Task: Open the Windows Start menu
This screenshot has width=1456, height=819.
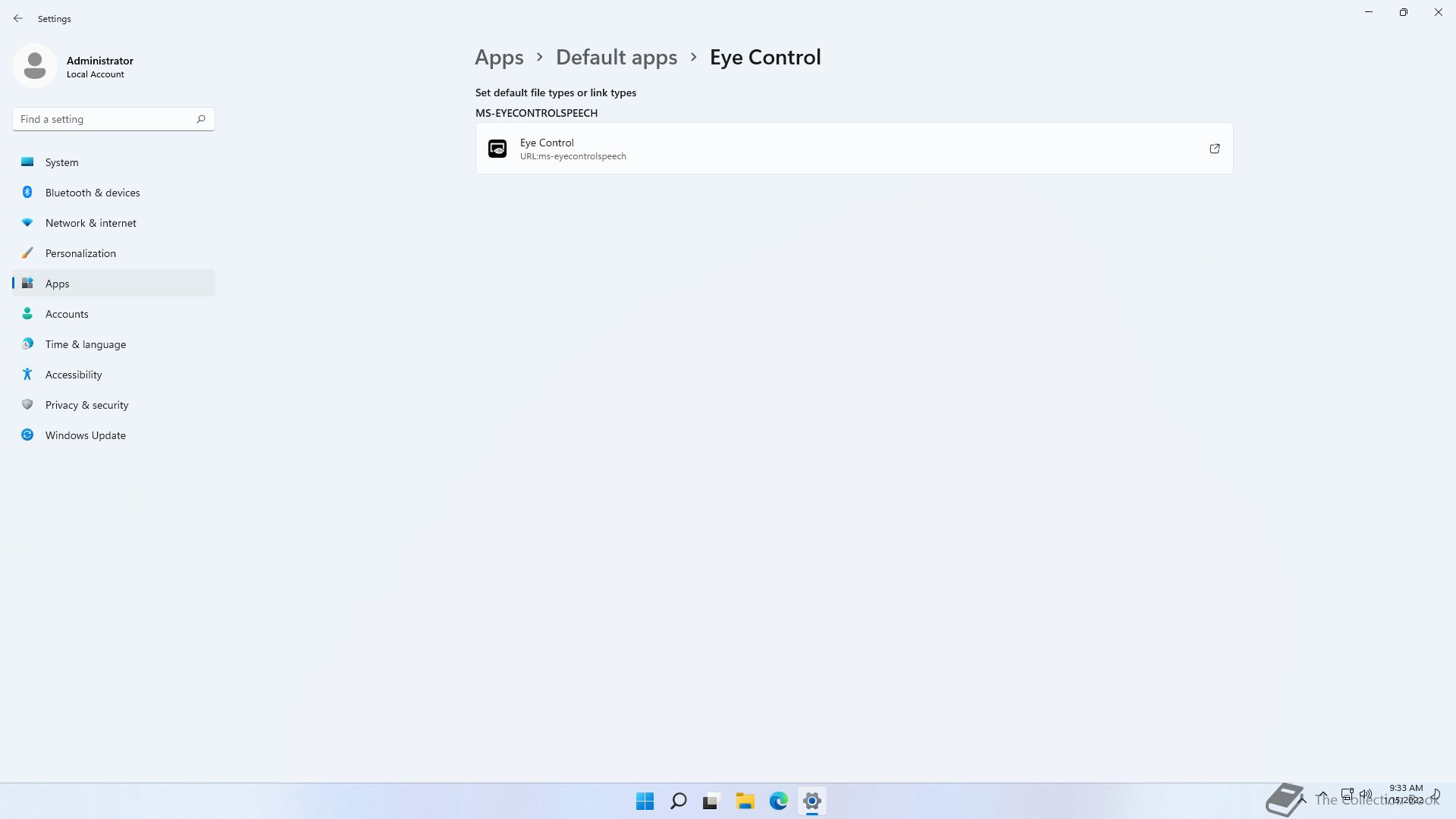Action: click(x=645, y=801)
